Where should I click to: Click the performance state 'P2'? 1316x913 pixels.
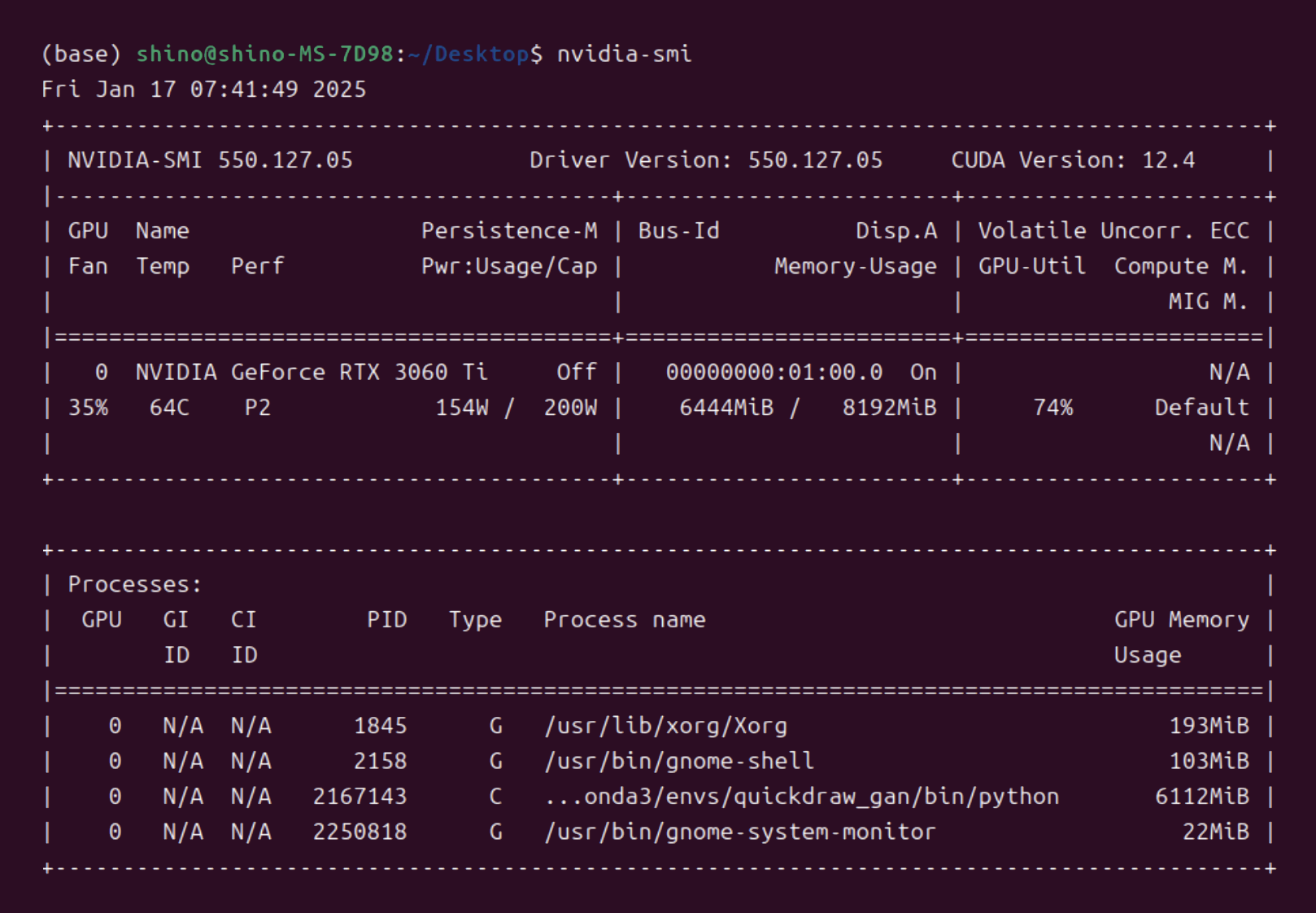(258, 407)
